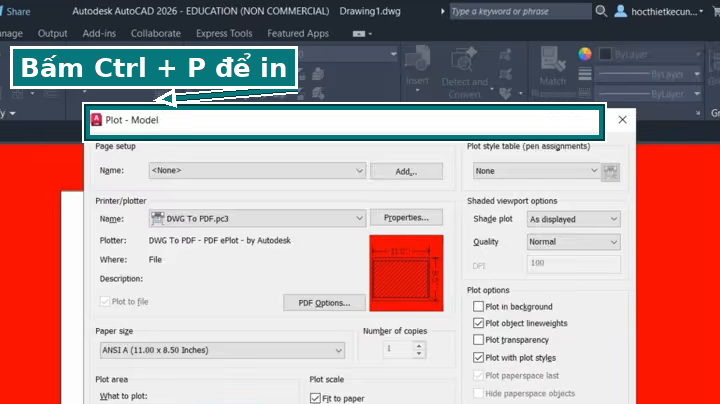The height and width of the screenshot is (404, 720).
Task: Click the lineweight list icon in ribbon
Action: coord(585,73)
